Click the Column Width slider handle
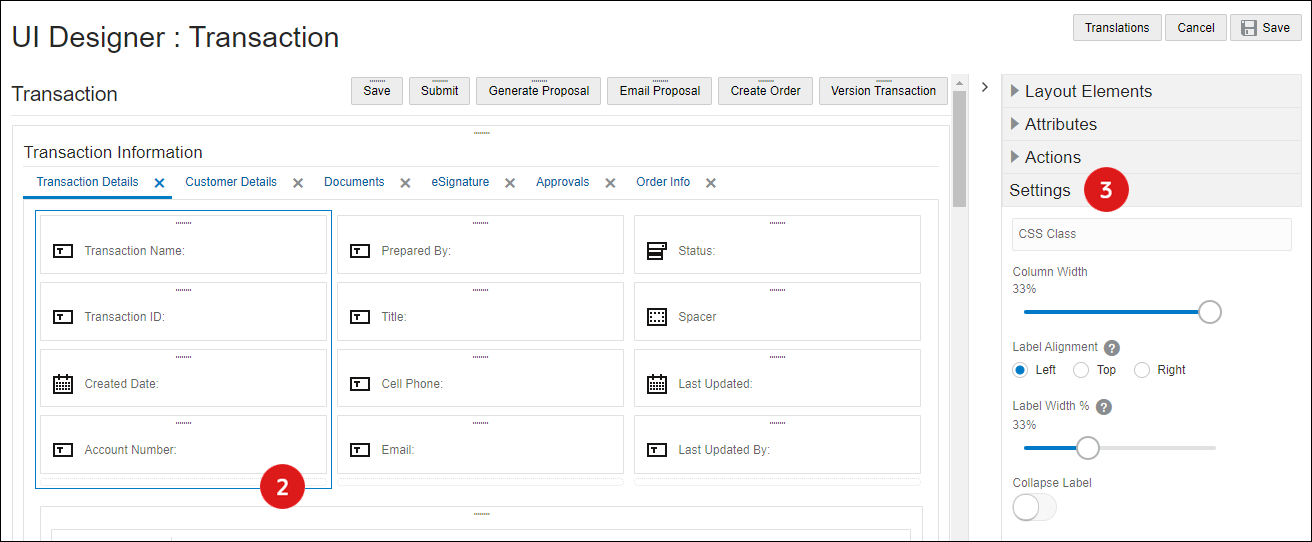 tap(1210, 312)
